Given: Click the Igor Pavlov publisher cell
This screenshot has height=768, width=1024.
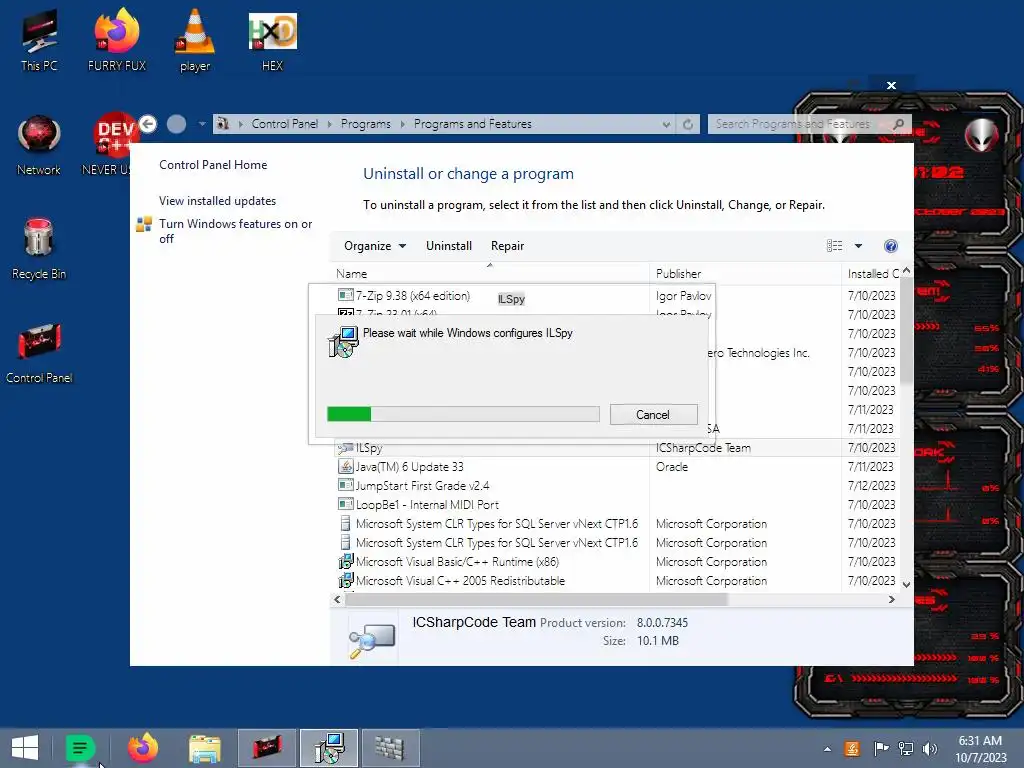Looking at the screenshot, I should (x=684, y=296).
